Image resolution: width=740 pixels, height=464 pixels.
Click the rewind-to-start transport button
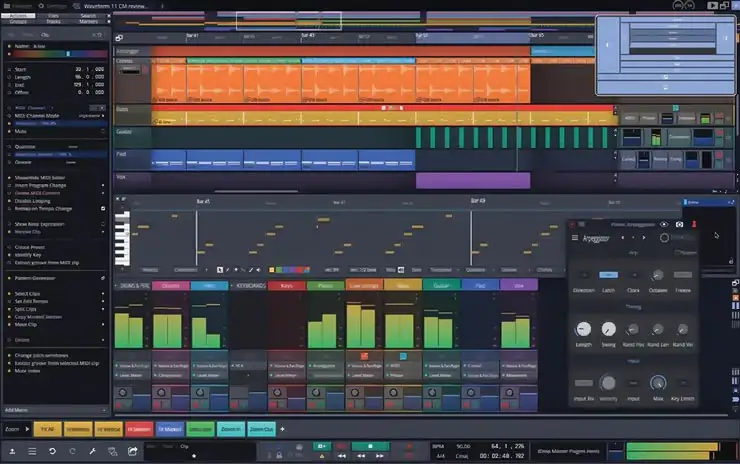pos(342,456)
